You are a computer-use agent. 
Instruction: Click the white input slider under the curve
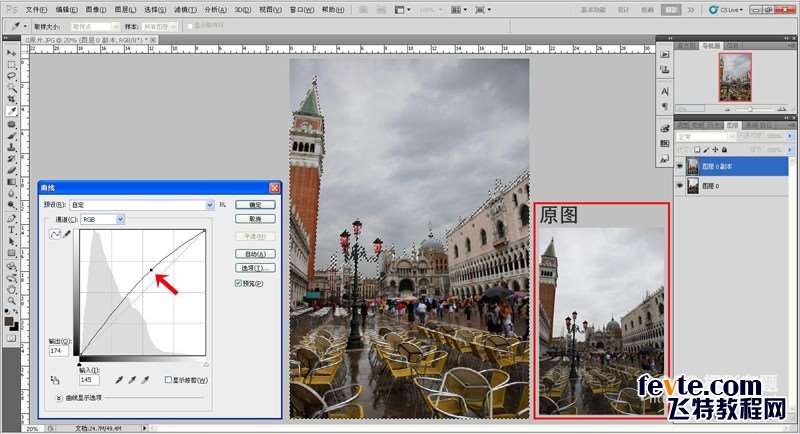[x=206, y=364]
